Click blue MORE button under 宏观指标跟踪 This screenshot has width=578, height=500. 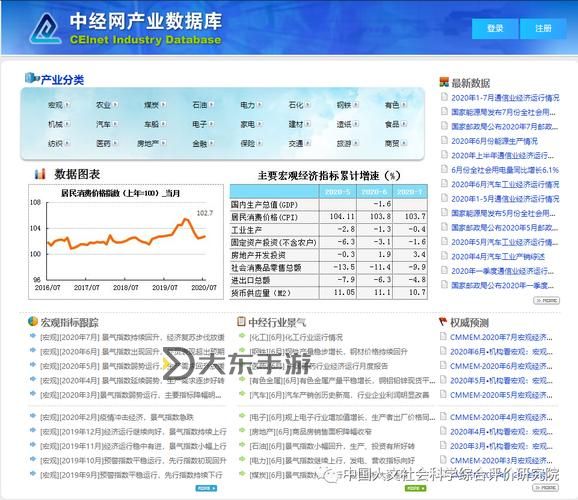tap(206, 488)
